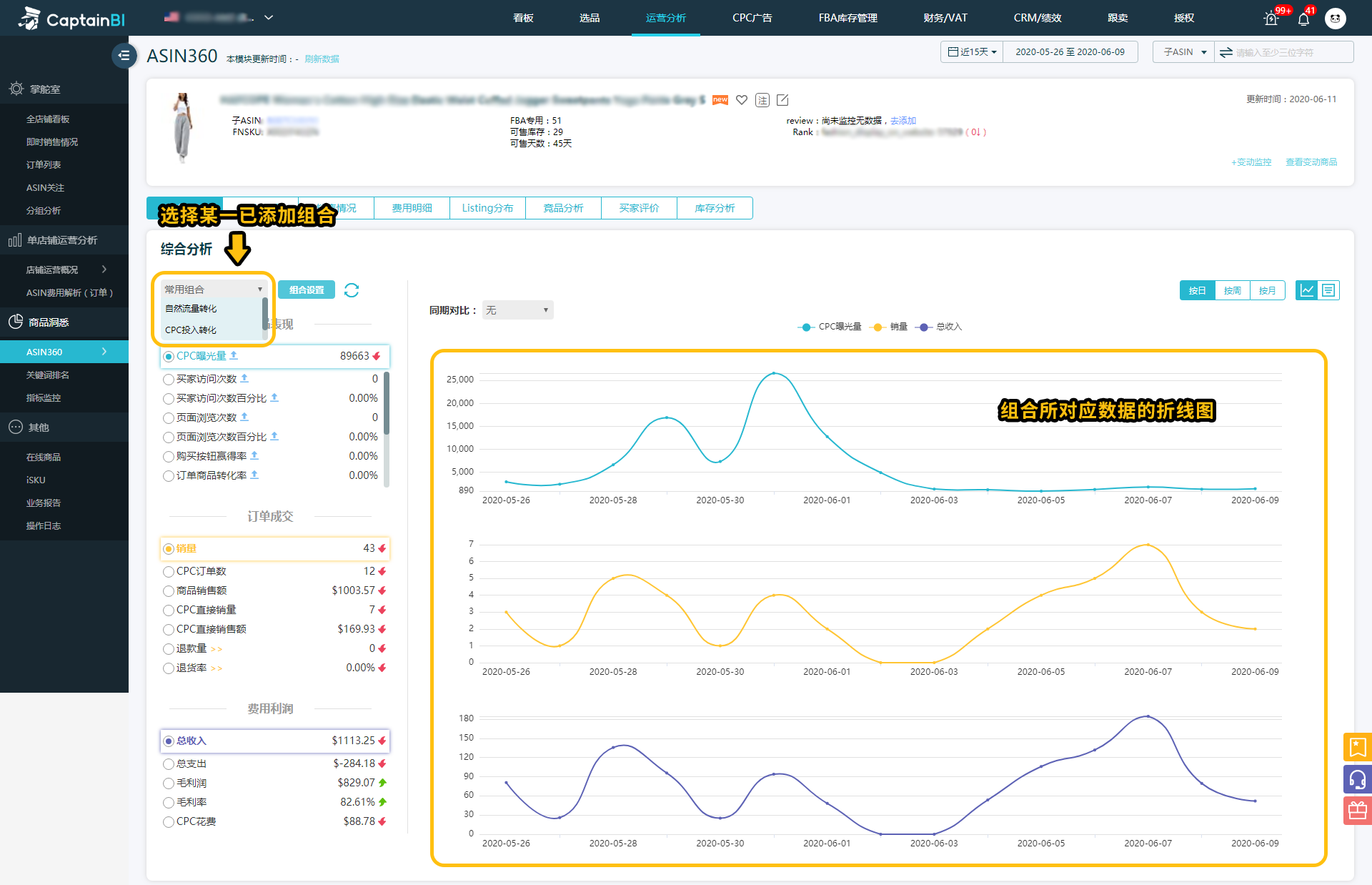
Task: Select the CPC花费 radio button
Action: 169,822
